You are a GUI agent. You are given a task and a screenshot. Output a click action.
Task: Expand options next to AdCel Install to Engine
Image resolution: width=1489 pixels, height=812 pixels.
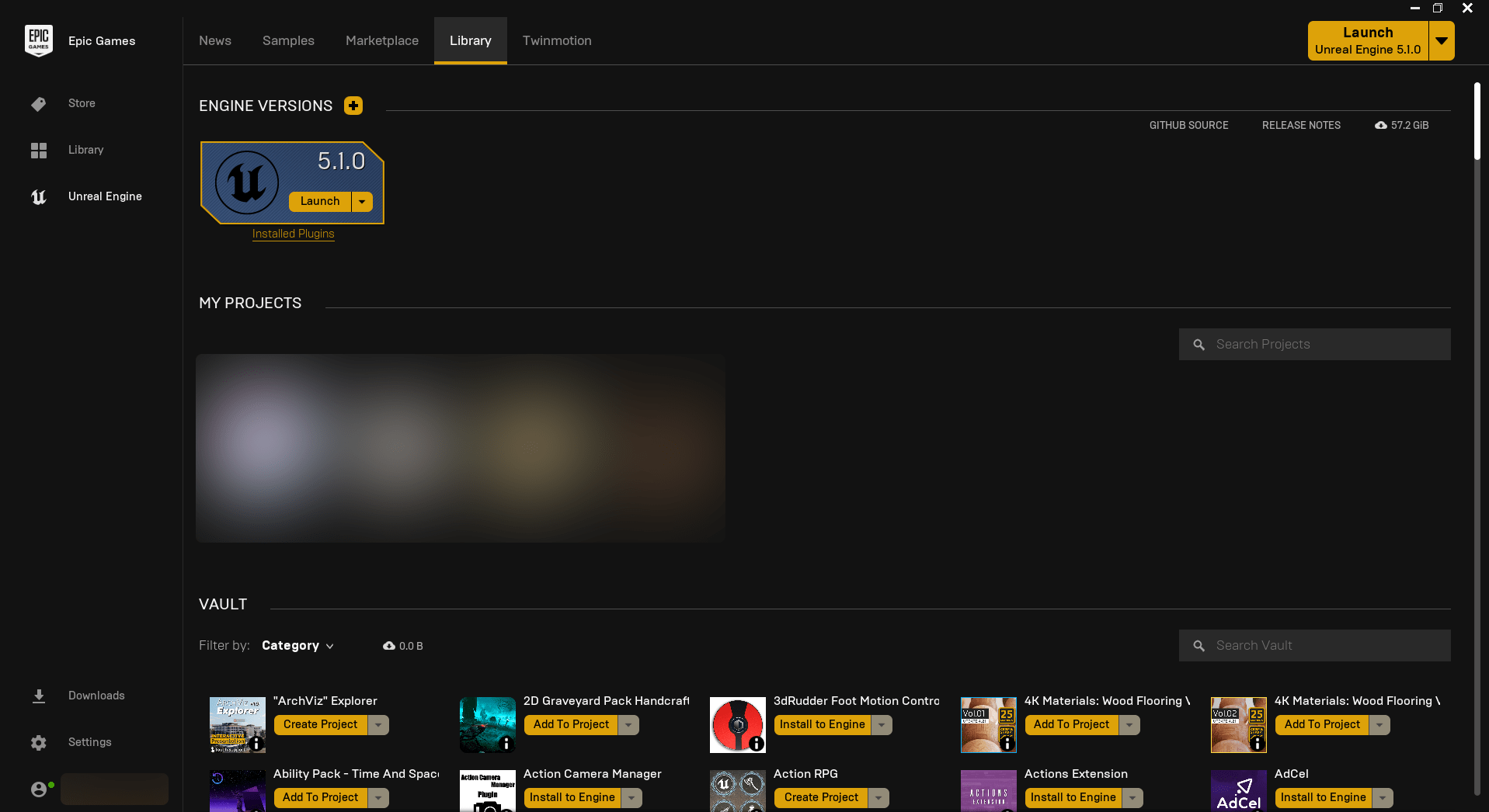click(x=1383, y=798)
